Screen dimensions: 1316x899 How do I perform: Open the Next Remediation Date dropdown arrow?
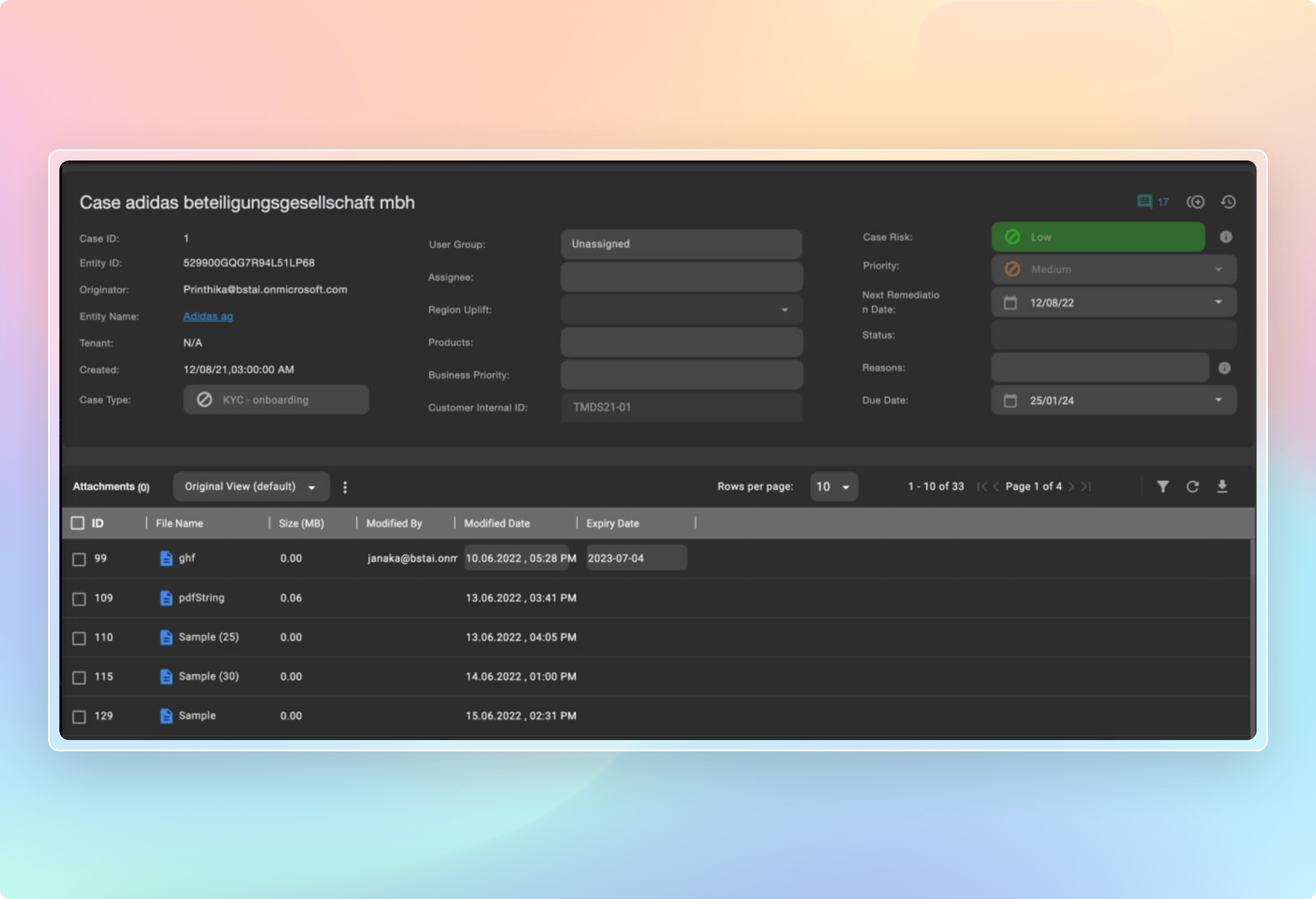coord(1218,302)
